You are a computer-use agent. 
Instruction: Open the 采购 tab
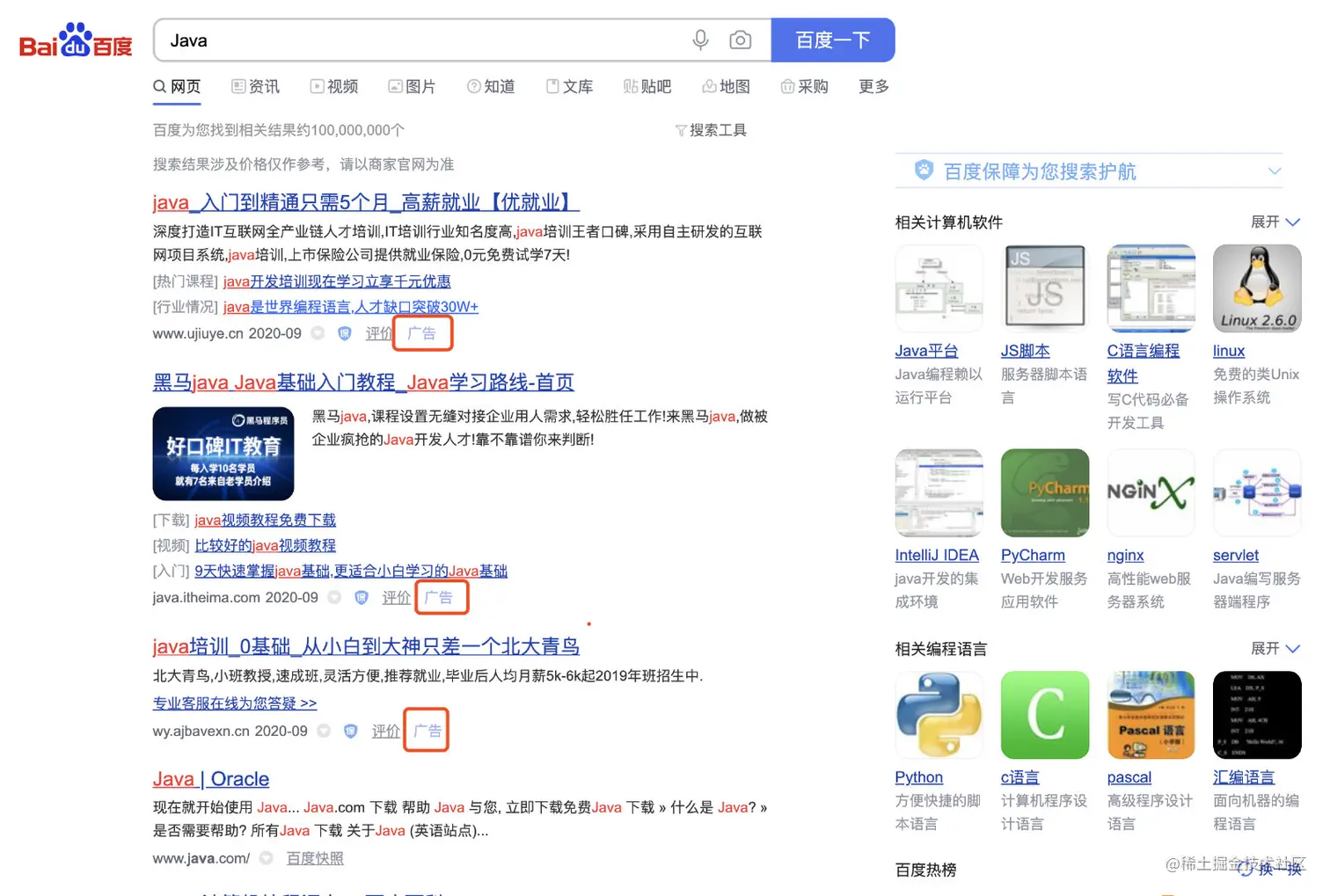[804, 86]
